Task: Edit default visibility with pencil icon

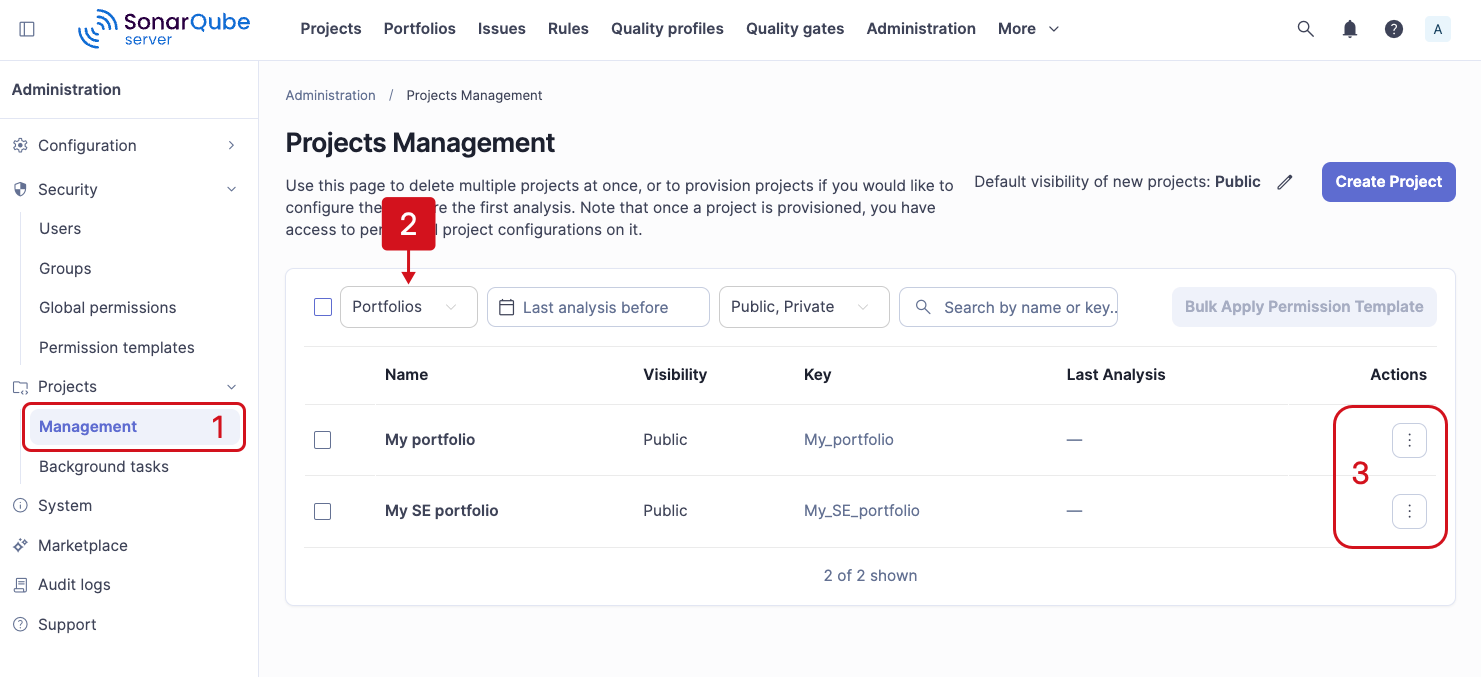Action: (1285, 182)
